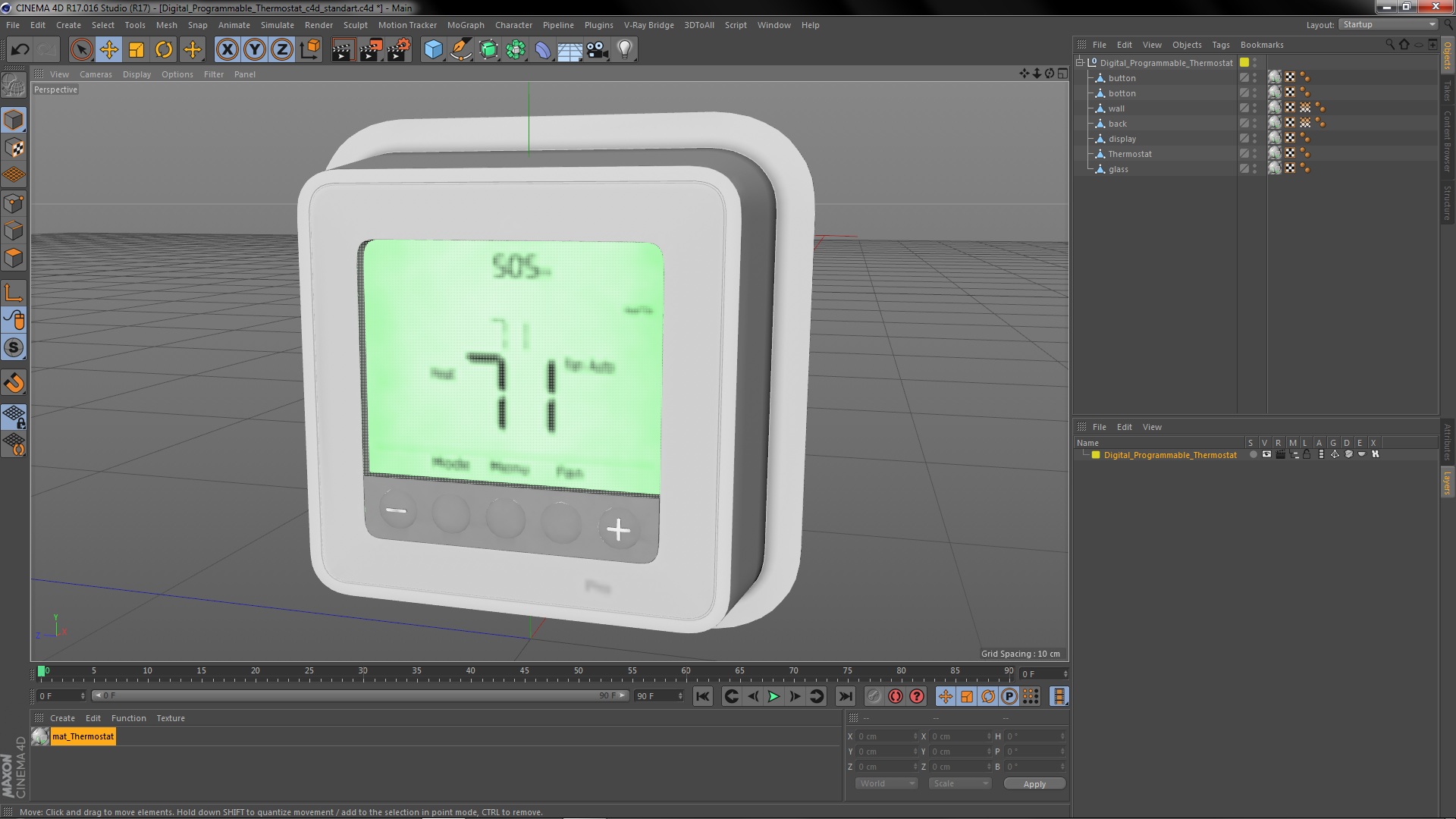The image size is (1456, 819).
Task: Toggle X axis lock
Action: click(227, 50)
